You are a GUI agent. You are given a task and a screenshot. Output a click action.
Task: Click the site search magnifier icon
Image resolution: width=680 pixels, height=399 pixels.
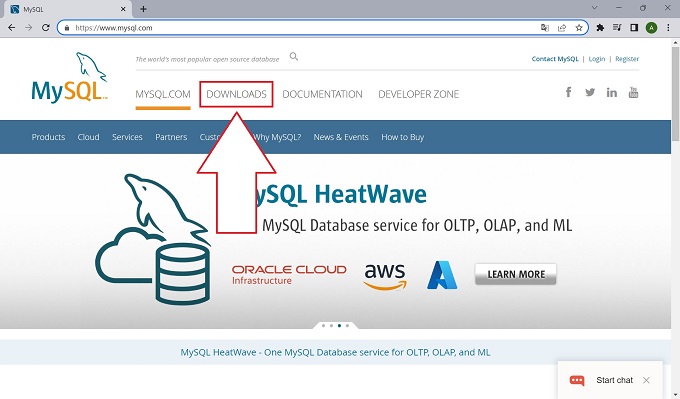pos(294,56)
